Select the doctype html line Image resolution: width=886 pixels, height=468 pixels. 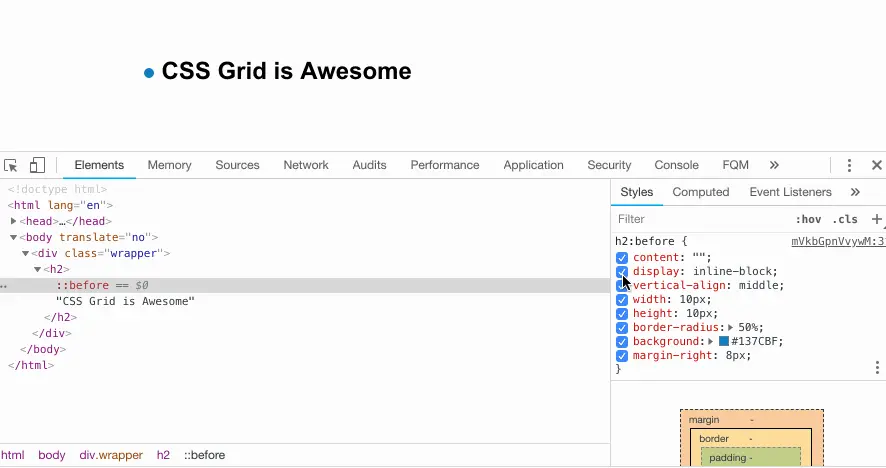[x=57, y=189]
